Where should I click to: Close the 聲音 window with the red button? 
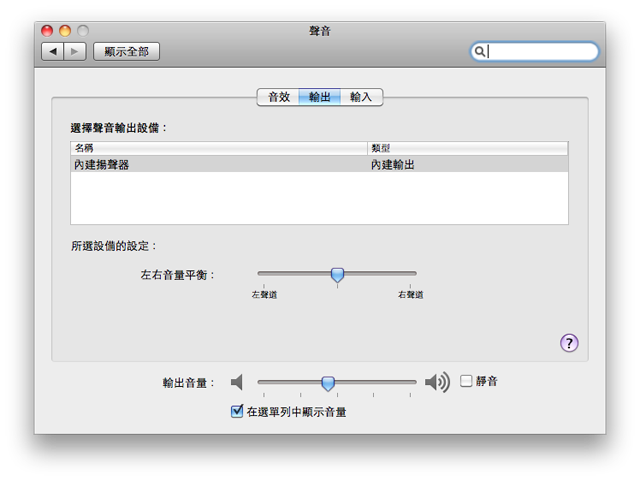47,31
